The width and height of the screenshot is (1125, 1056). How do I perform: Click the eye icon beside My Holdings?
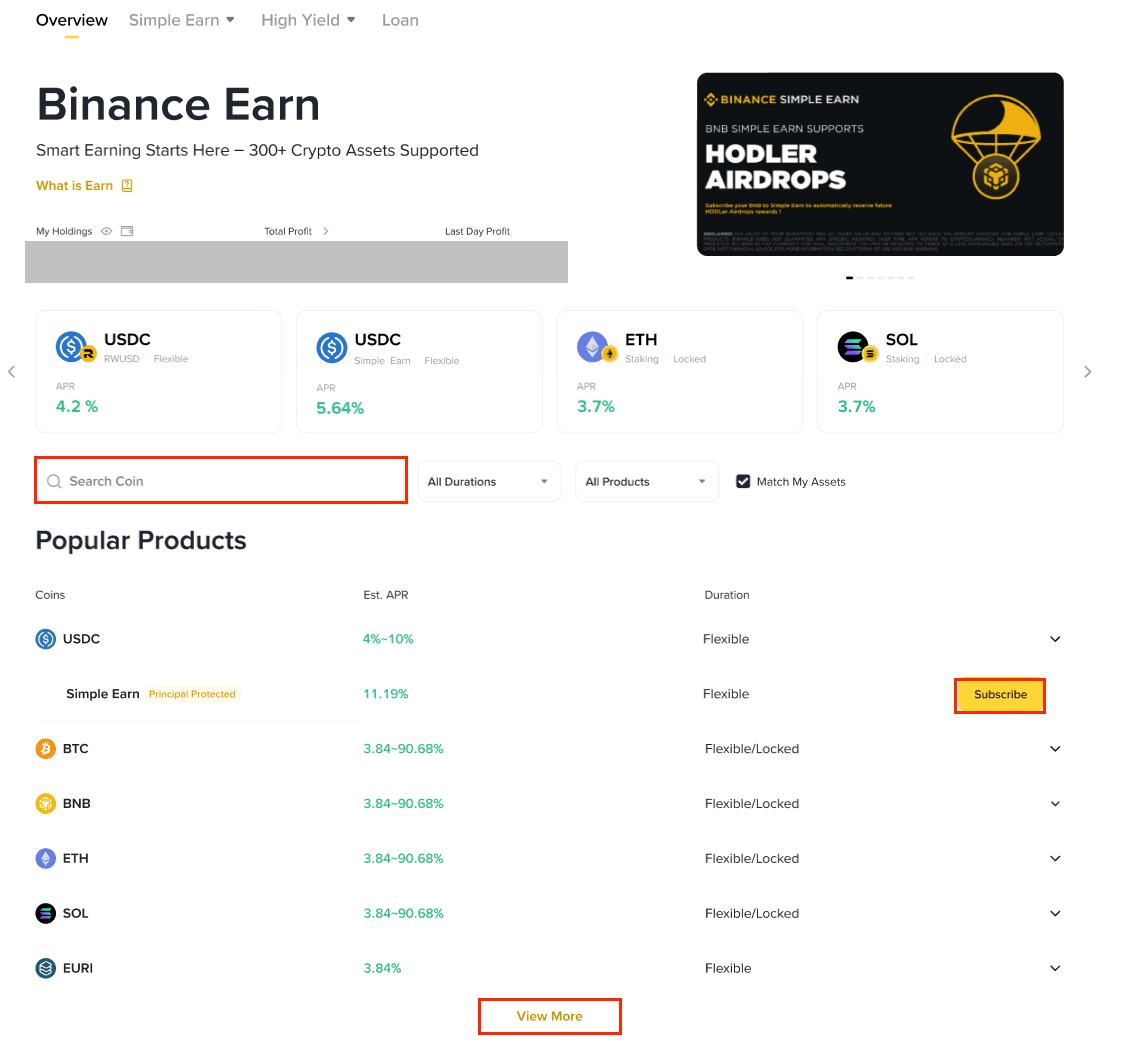coord(106,231)
